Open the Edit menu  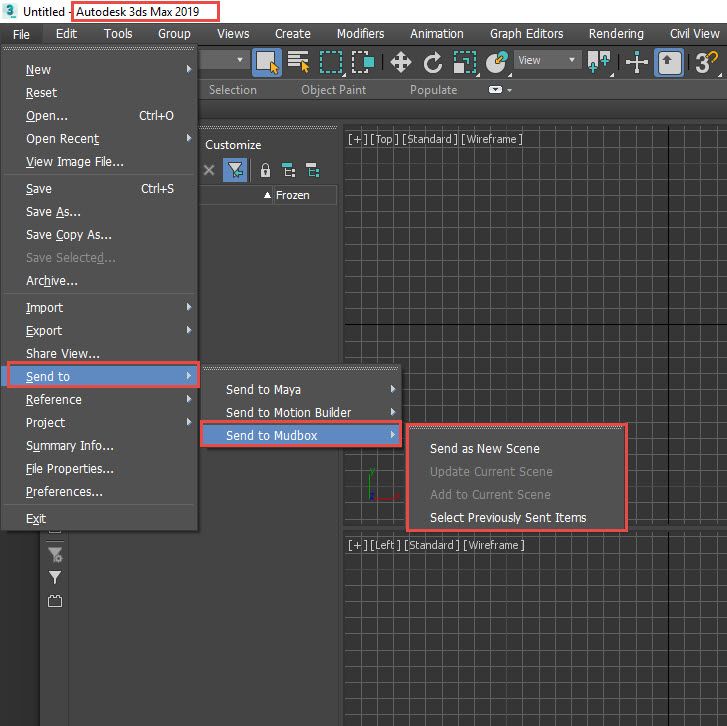(x=66, y=34)
